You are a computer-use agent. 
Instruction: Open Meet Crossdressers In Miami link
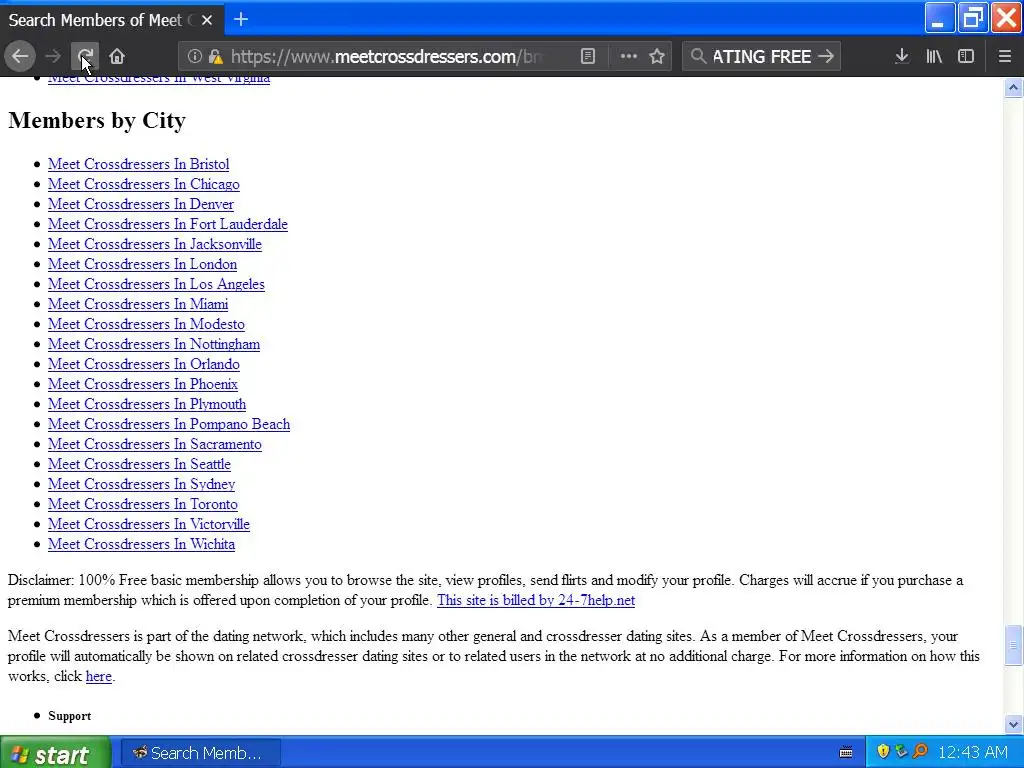pyautogui.click(x=138, y=304)
